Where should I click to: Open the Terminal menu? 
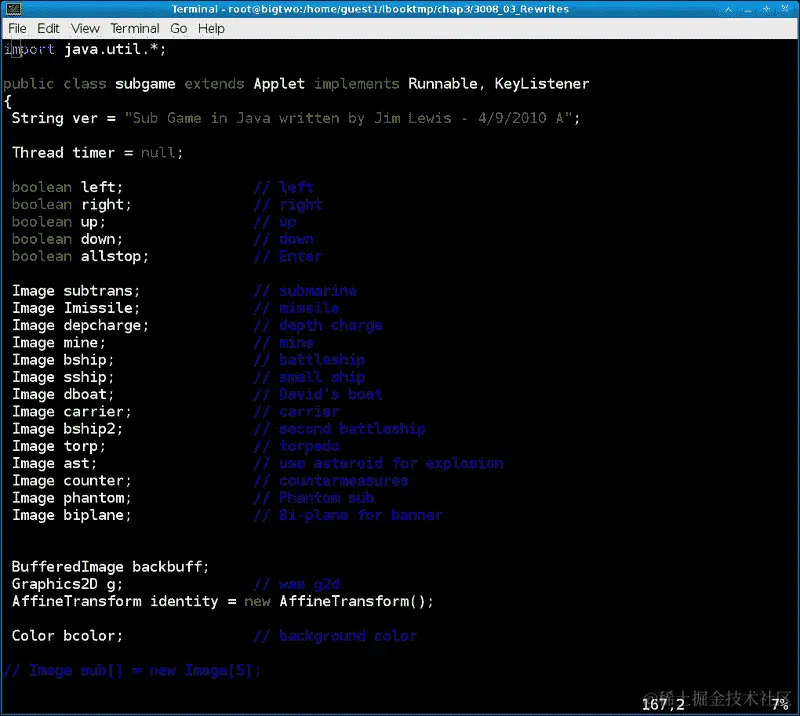[135, 29]
